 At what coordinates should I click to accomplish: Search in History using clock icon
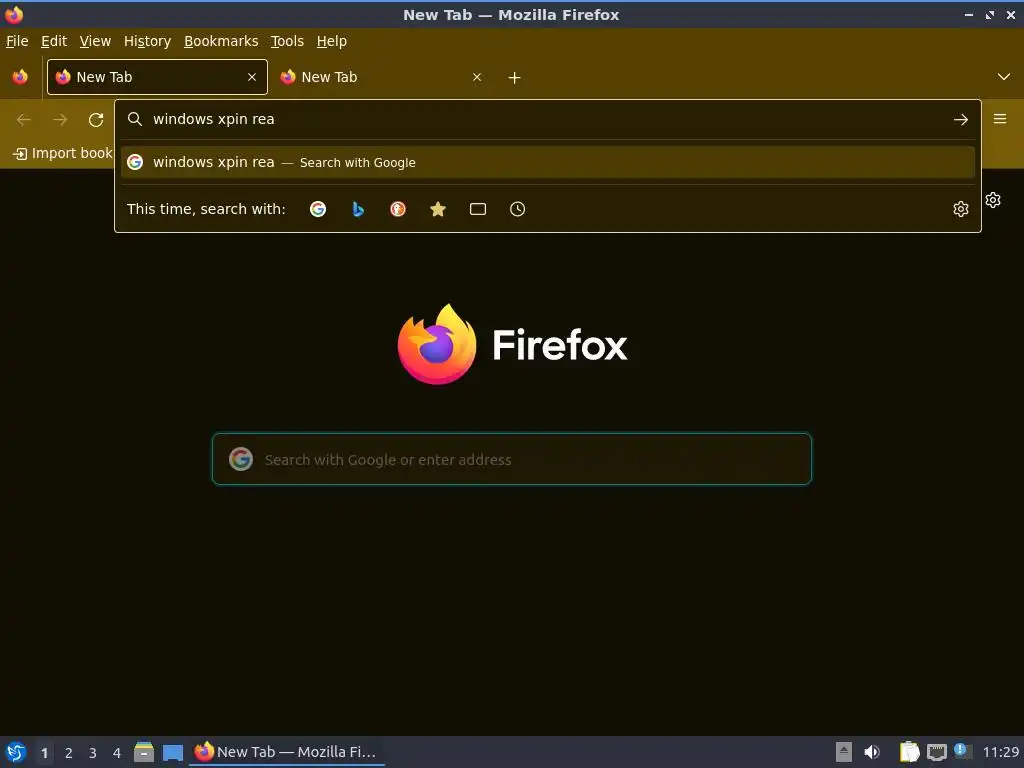pyautogui.click(x=517, y=209)
